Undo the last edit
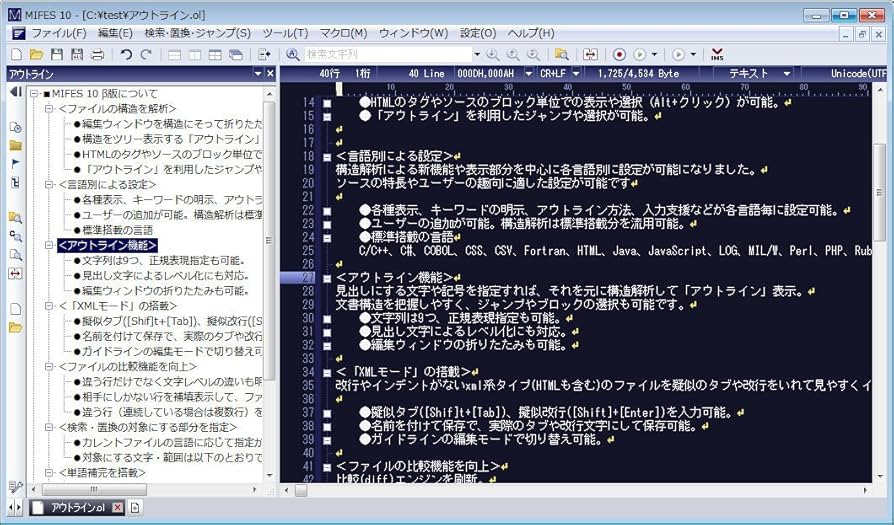 pos(126,55)
